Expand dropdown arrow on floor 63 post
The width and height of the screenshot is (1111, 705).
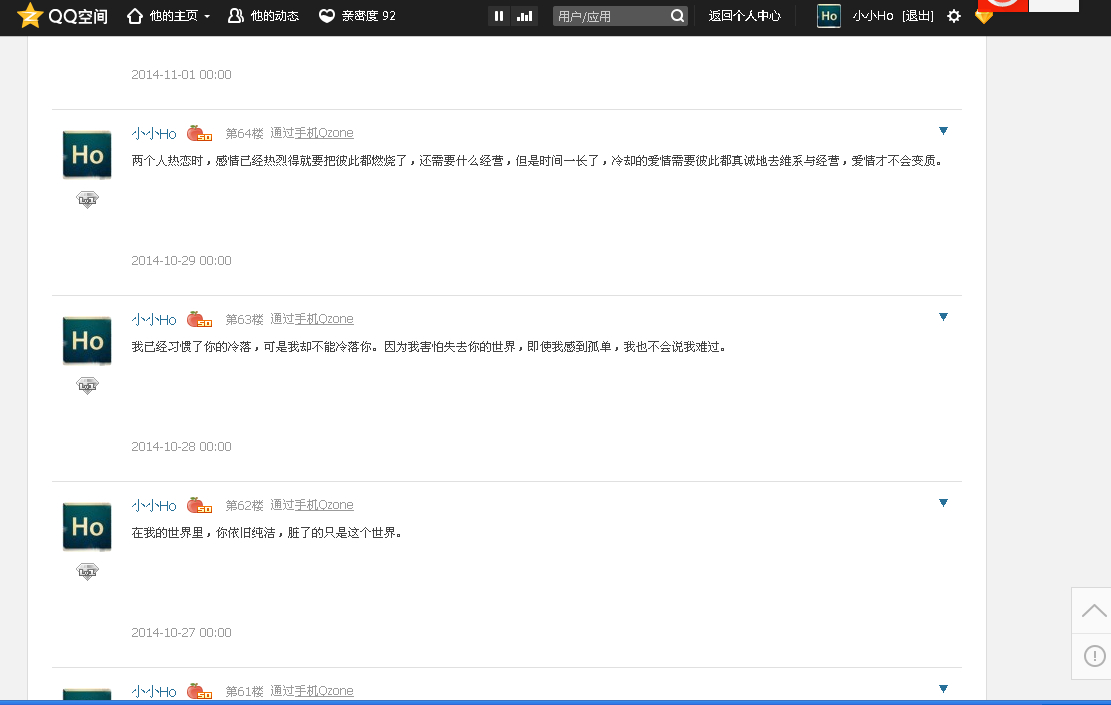[943, 317]
